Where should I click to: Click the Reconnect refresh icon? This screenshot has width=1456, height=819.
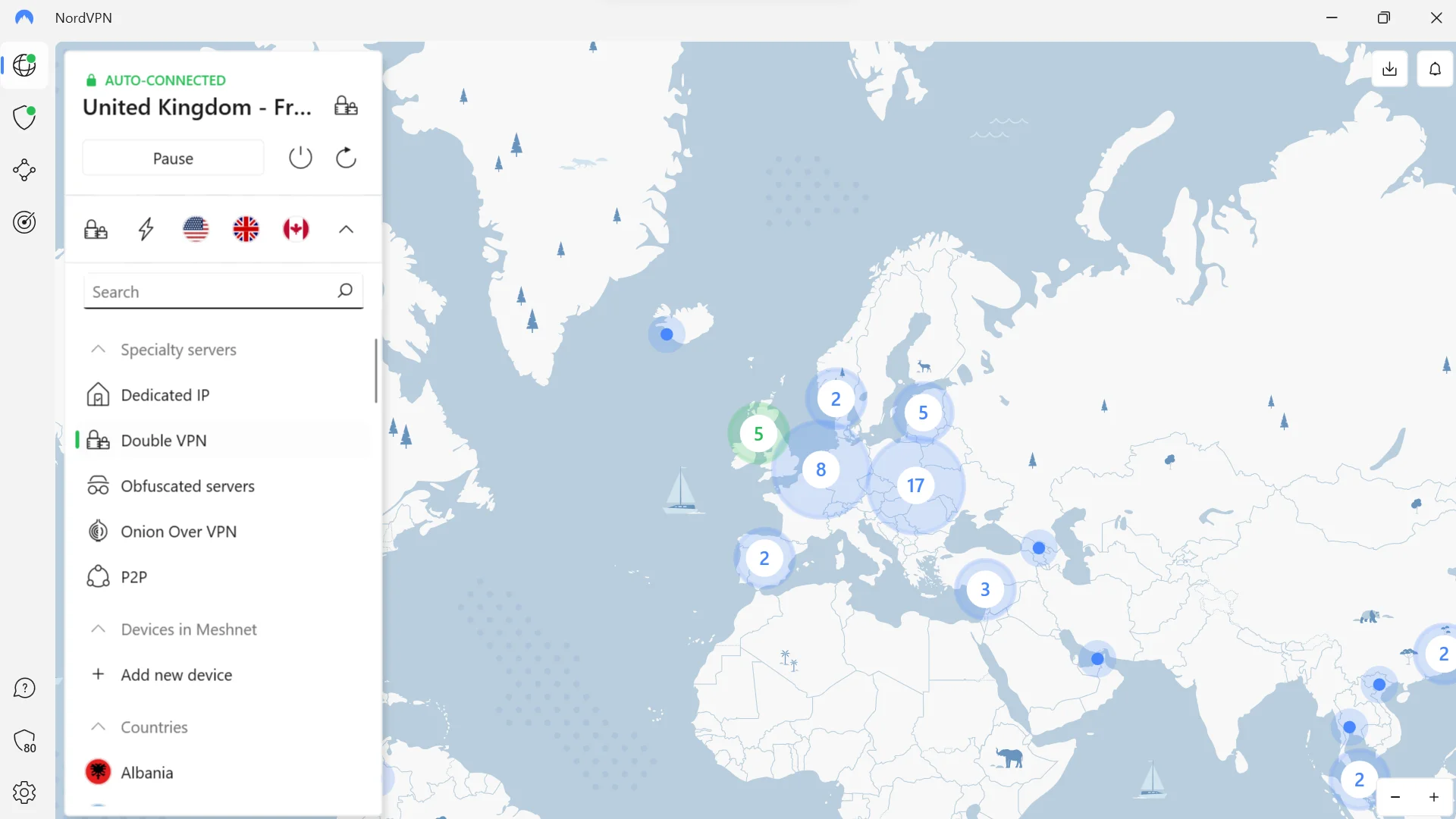tap(346, 158)
